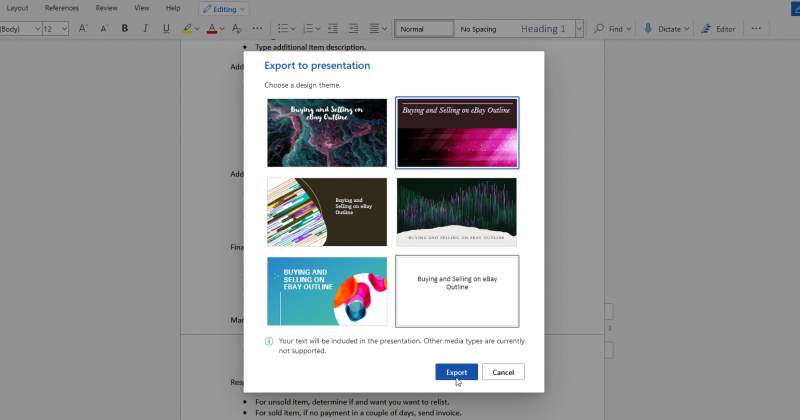Viewport: 800px width, 420px height.
Task: Toggle Underline formatting
Action: [165, 29]
